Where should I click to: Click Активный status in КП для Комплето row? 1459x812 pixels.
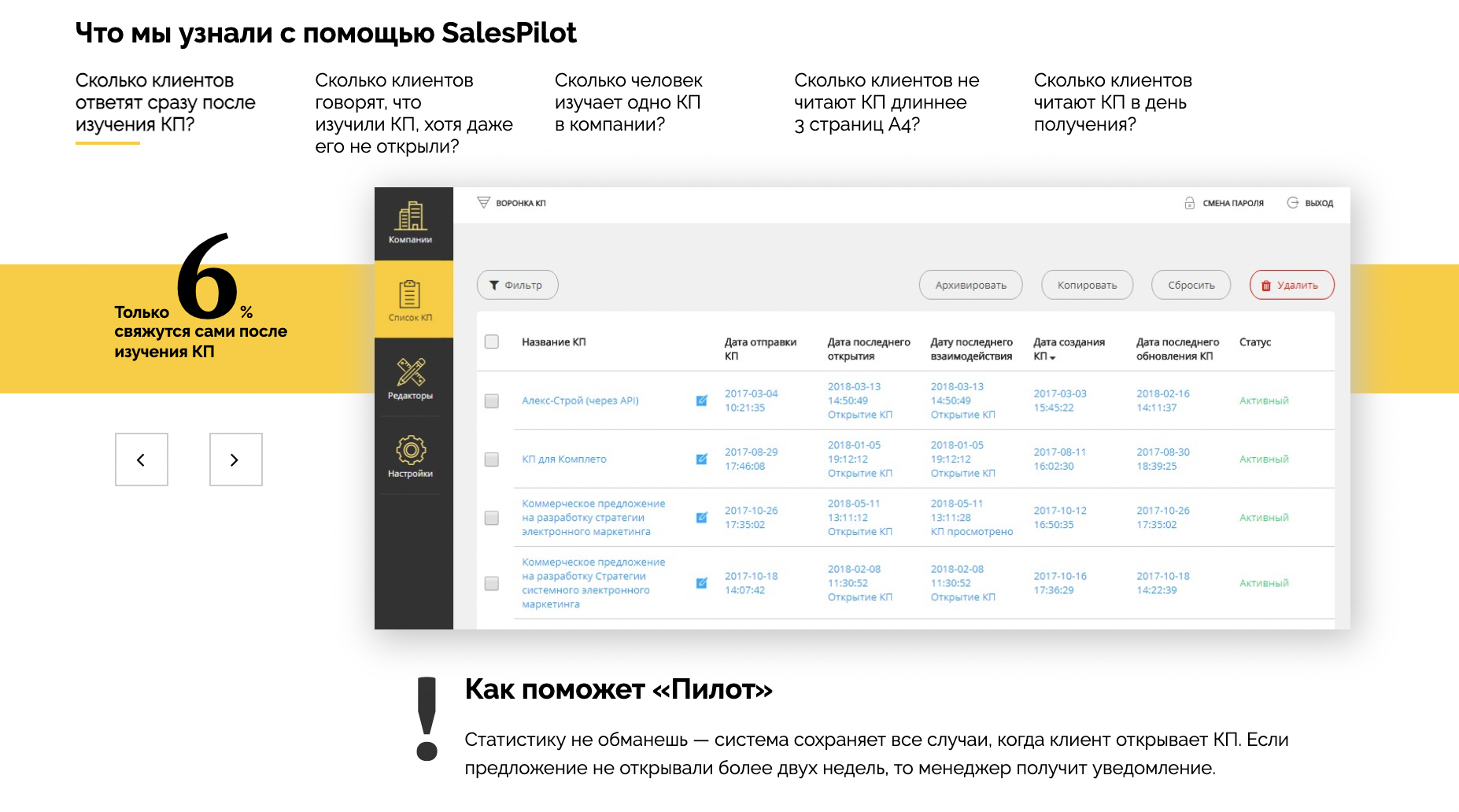(1264, 459)
